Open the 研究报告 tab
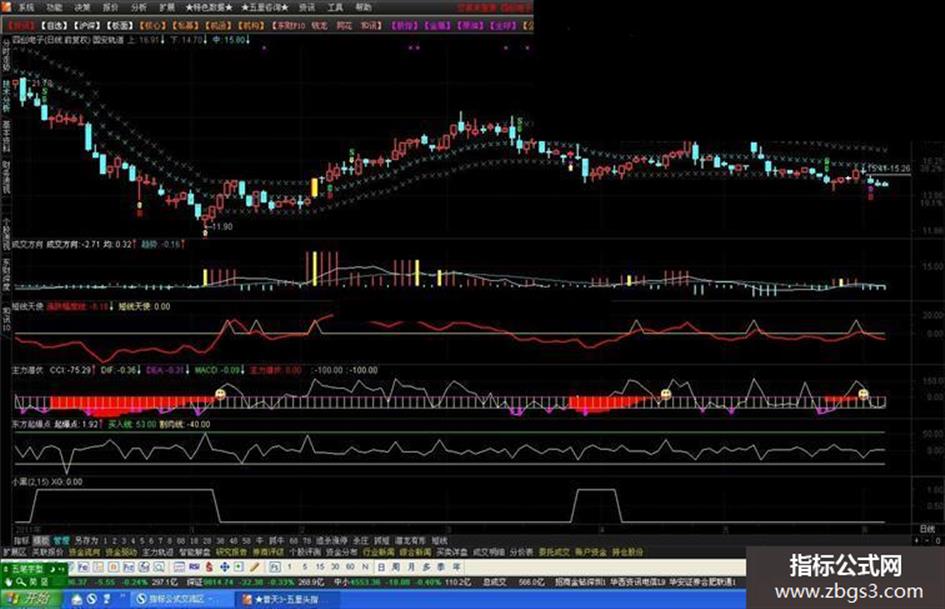This screenshot has height=609, width=945. (x=231, y=552)
